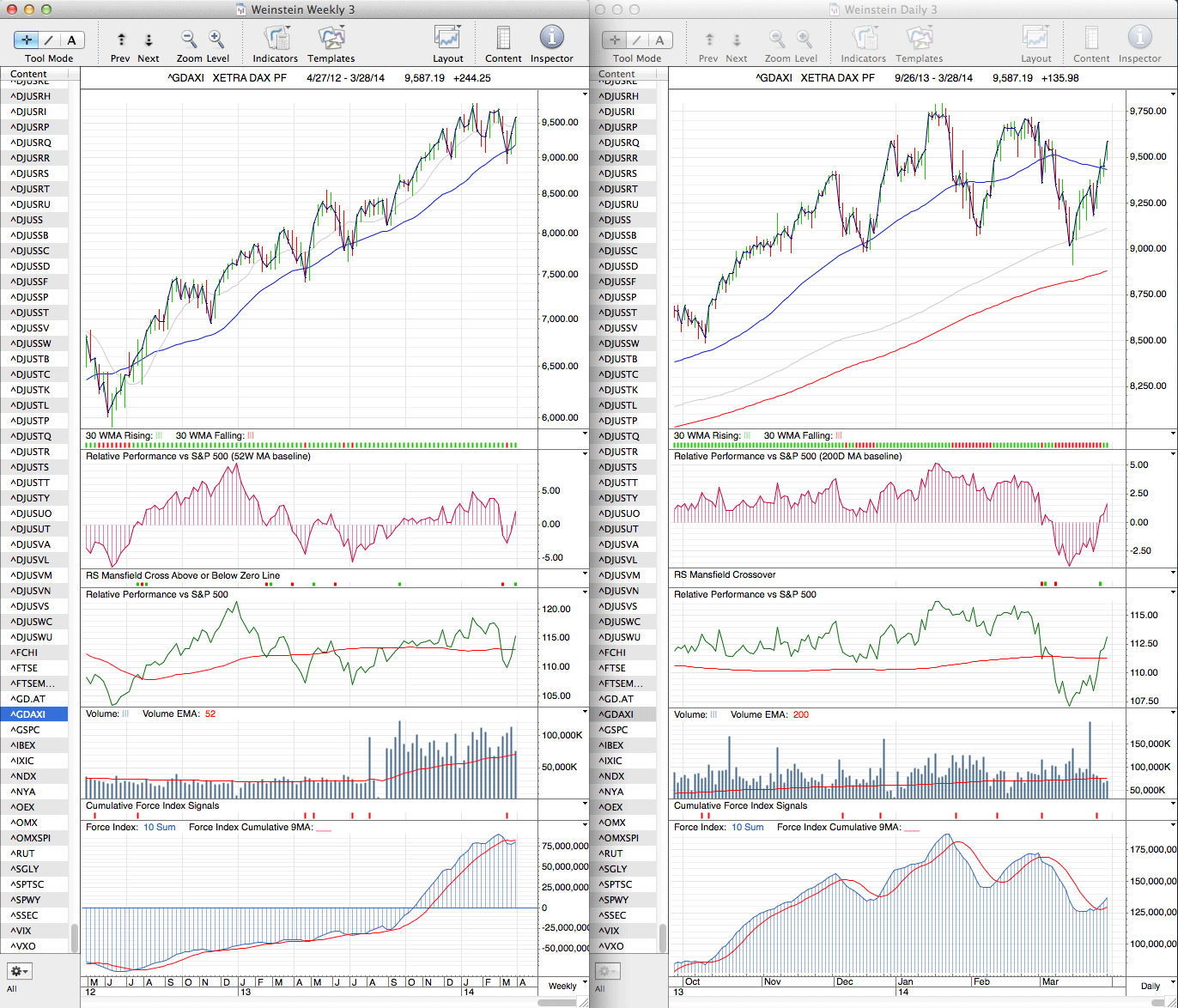1178x1008 pixels.
Task: Open the Templates menu in Weekly window
Action: point(331,39)
